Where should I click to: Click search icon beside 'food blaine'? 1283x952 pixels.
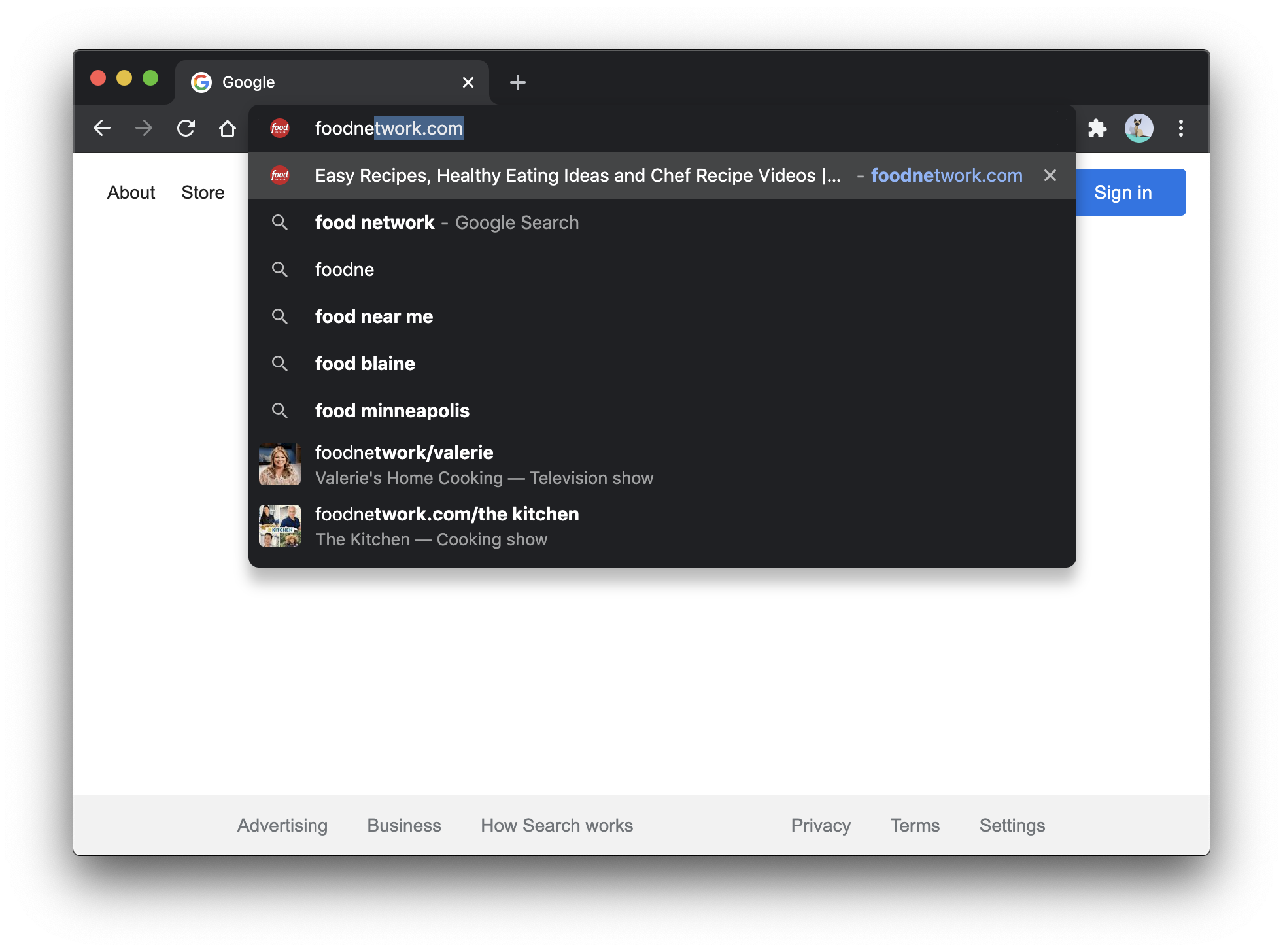[x=280, y=364]
